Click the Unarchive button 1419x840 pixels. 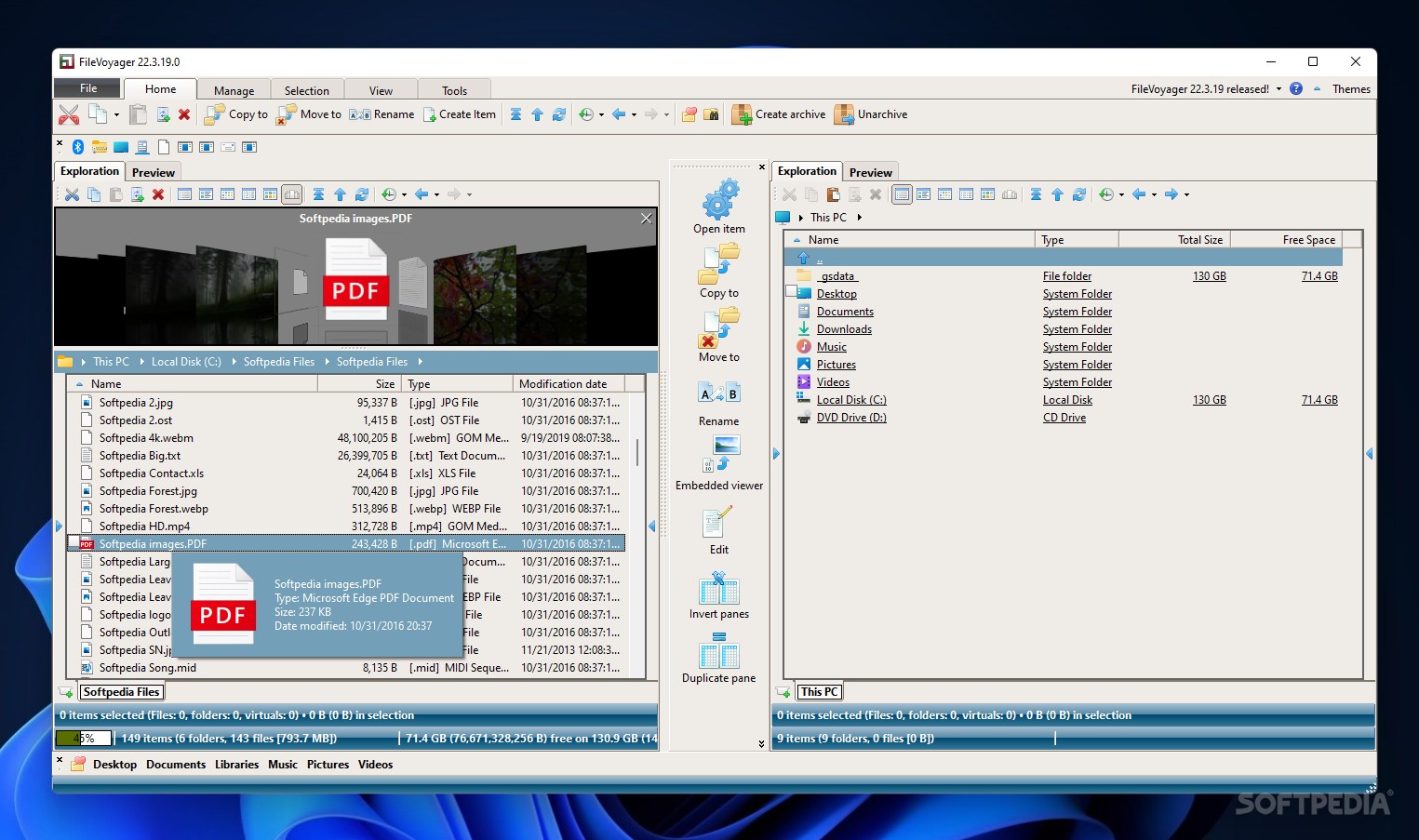871,114
